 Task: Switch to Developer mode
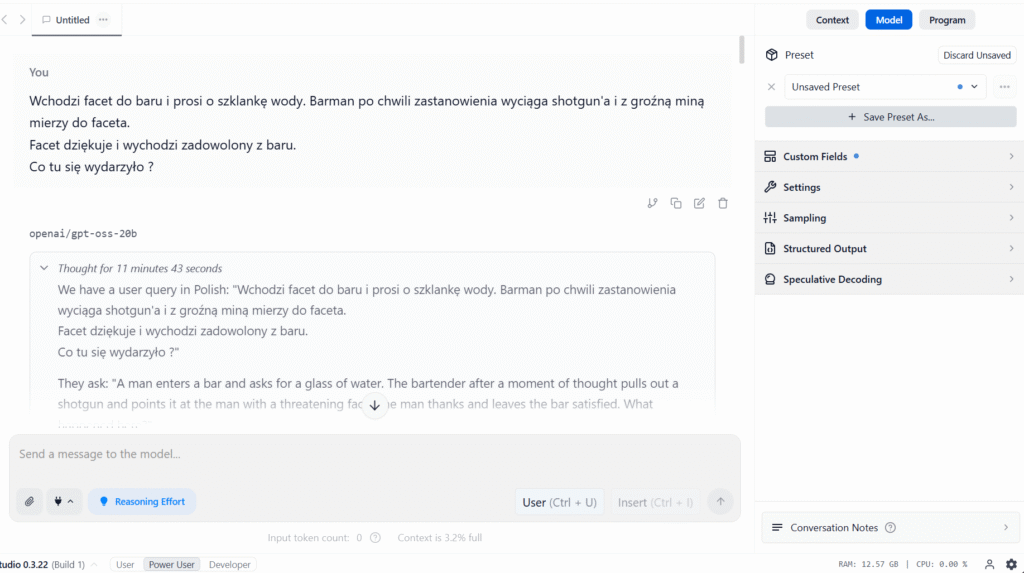(x=230, y=565)
